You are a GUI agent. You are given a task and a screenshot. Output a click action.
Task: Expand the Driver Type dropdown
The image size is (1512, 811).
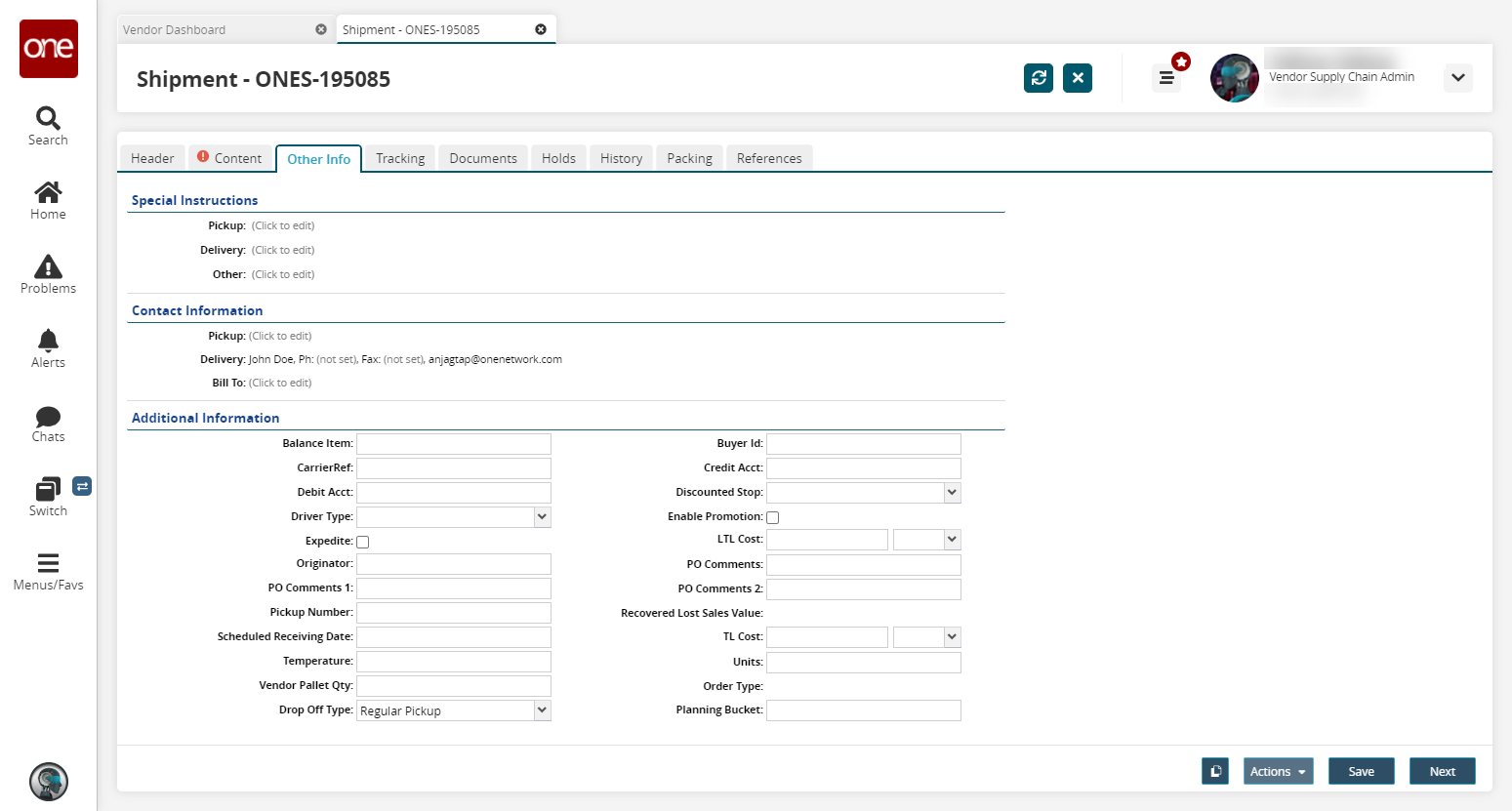click(x=542, y=516)
